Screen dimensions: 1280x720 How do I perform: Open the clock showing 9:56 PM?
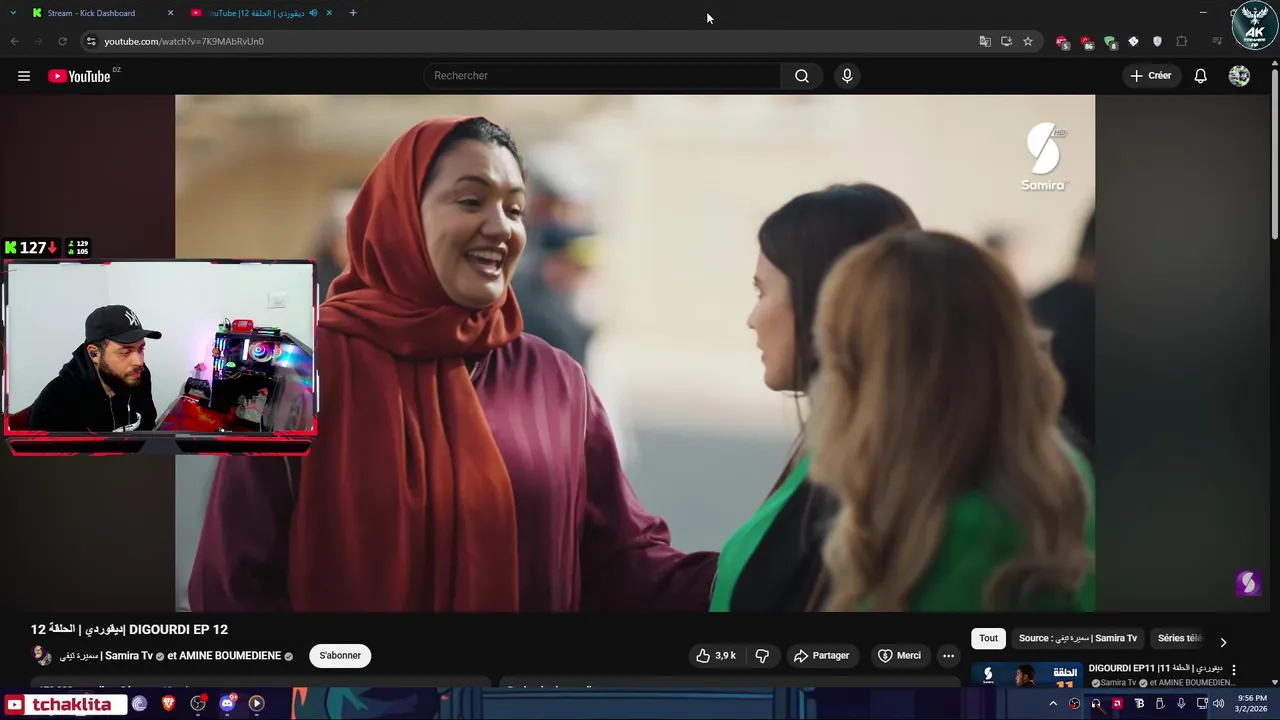click(x=1252, y=704)
